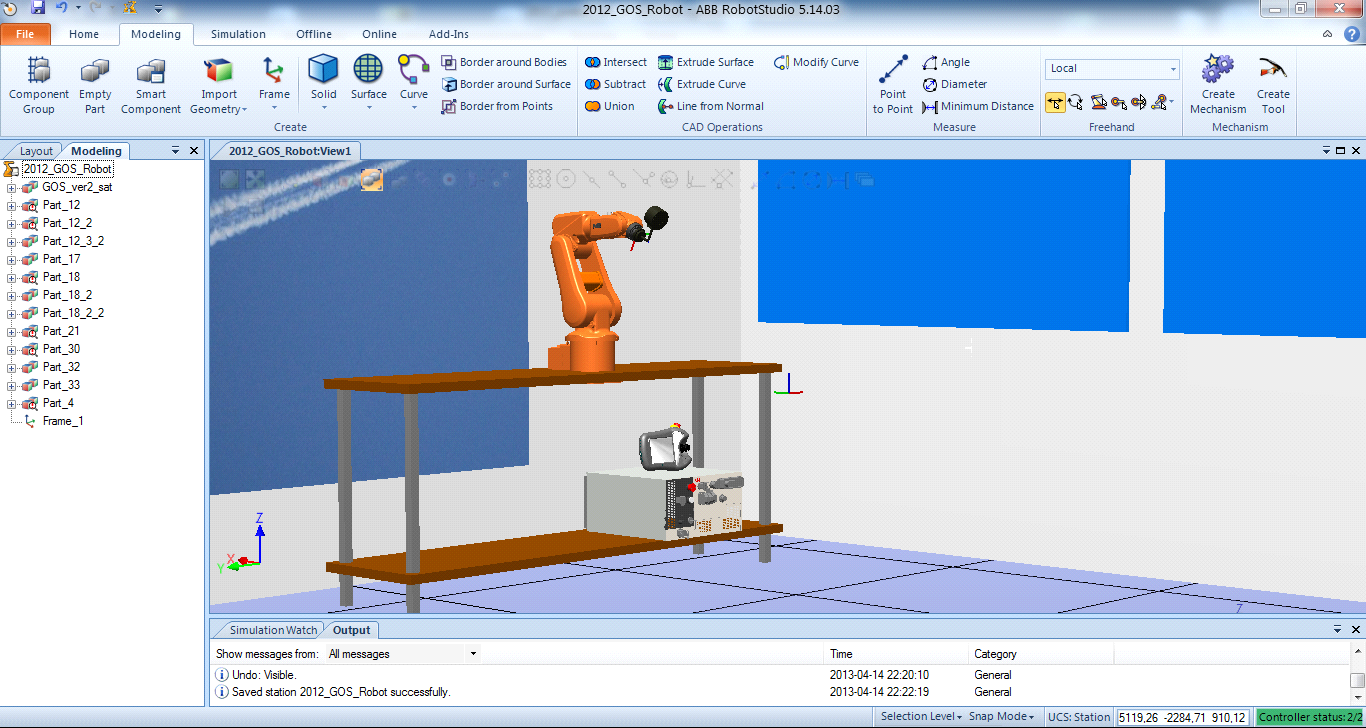Switch to the Online ribbon tab
1366x728 pixels.
(x=380, y=34)
